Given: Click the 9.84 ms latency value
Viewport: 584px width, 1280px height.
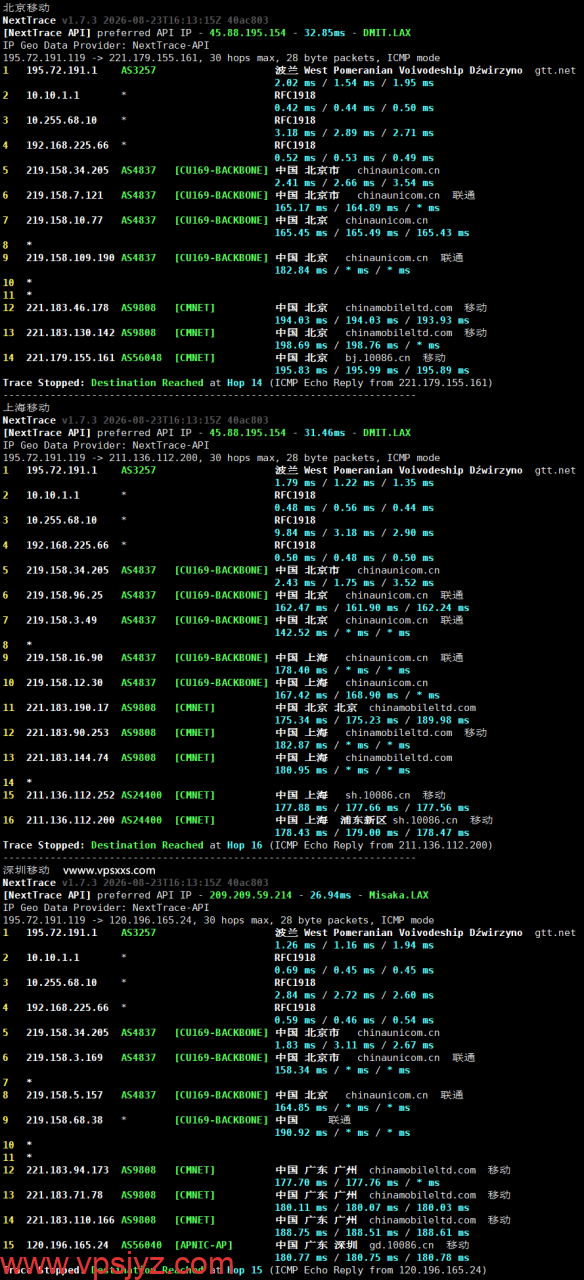Looking at the screenshot, I should (x=295, y=533).
